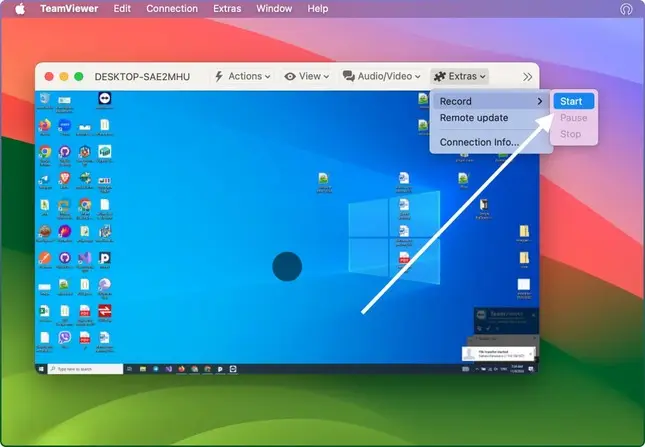Image resolution: width=645 pixels, height=447 pixels.
Task: Expand the hidden system tray icons chevron
Action: click(x=477, y=369)
